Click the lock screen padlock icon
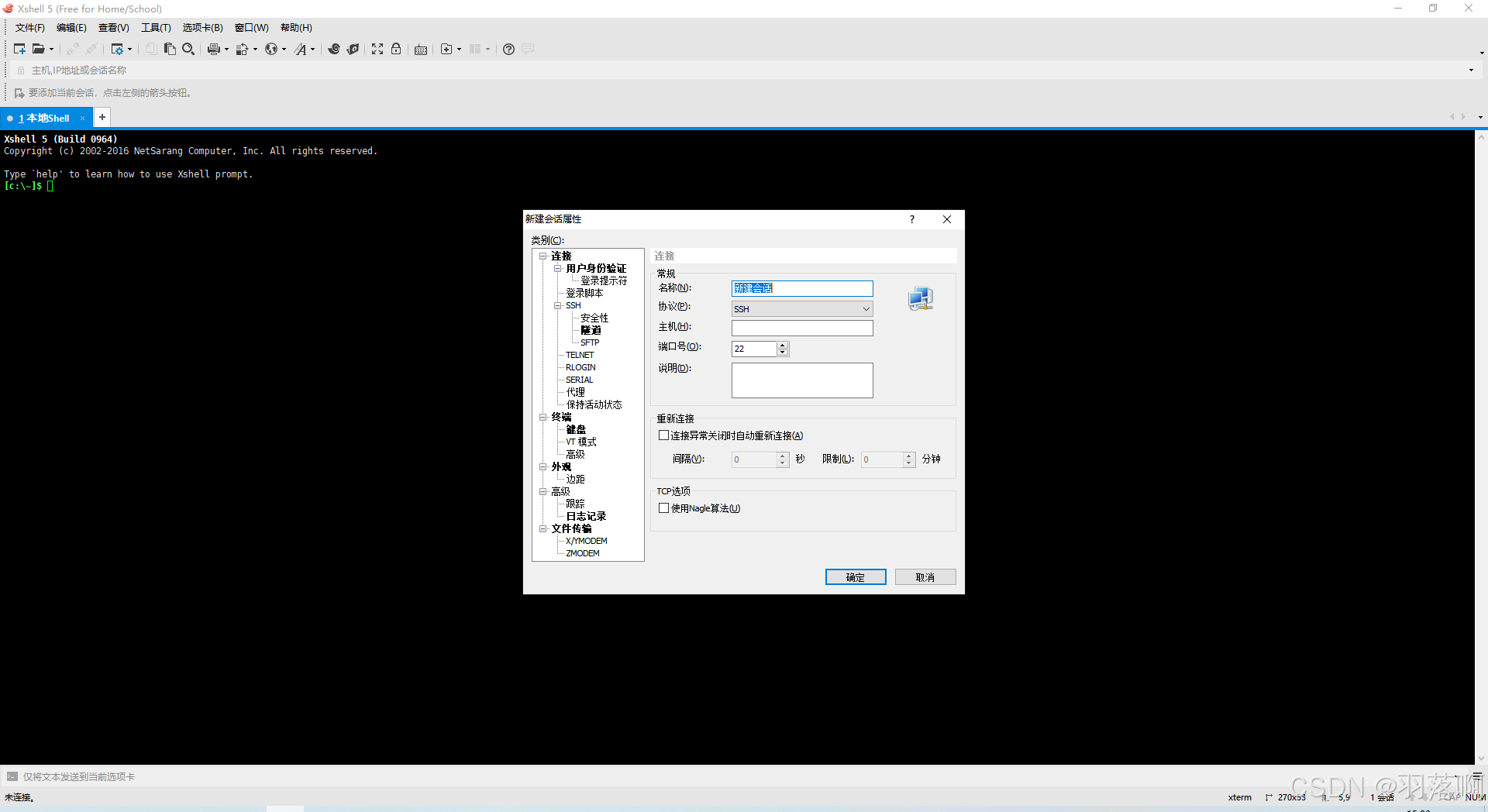The width and height of the screenshot is (1488, 812). [x=396, y=49]
